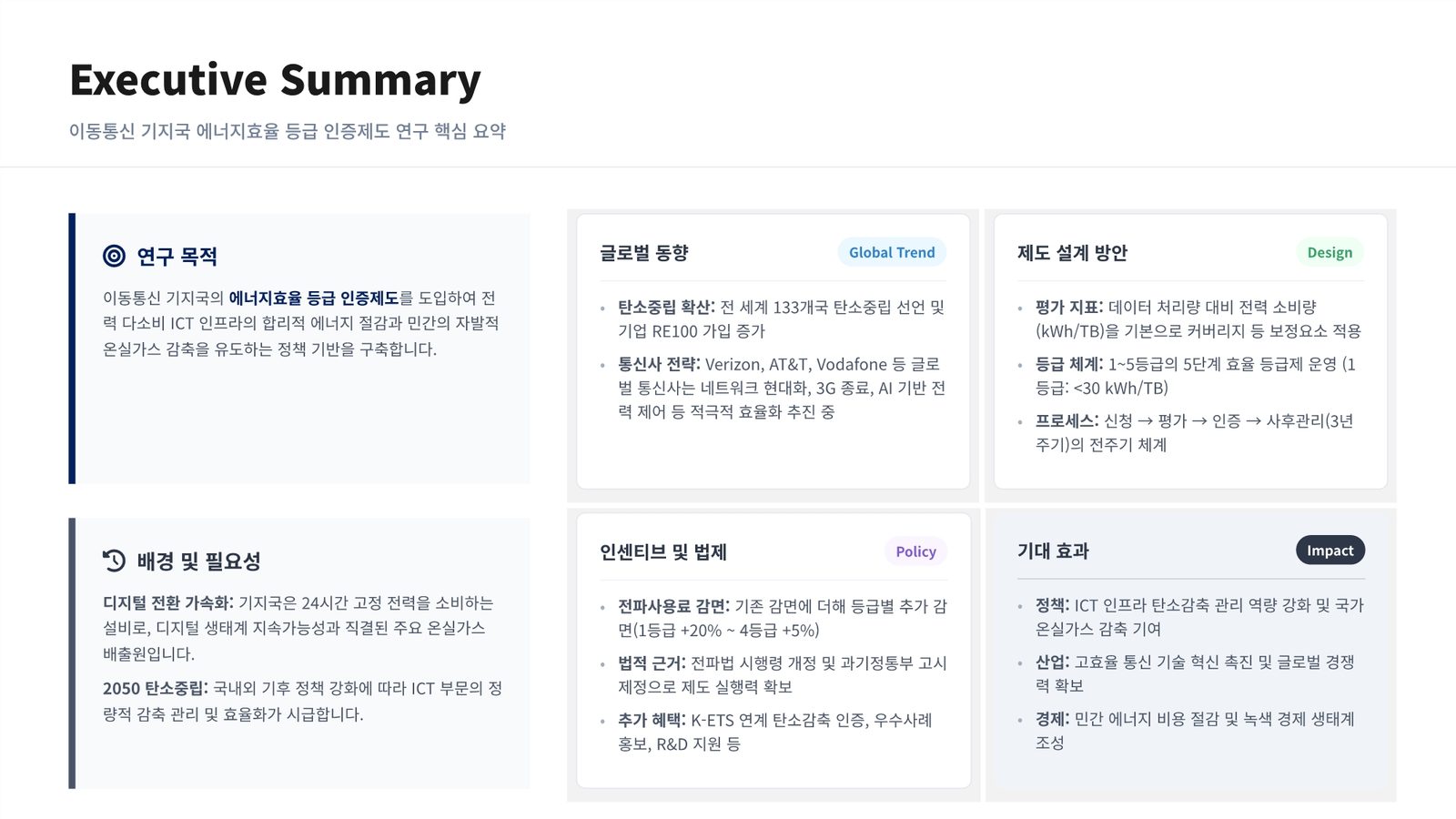
Task: Select the 통신사 전략 bullet item
Action: [782, 388]
